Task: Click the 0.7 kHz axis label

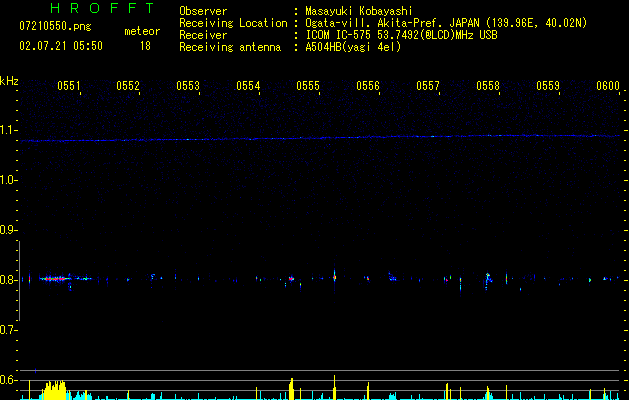Action: tap(8, 330)
